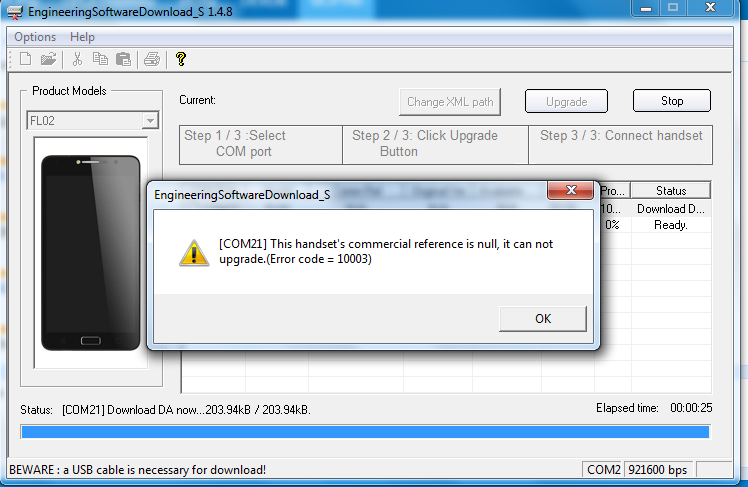
Task: Click the Paste clipboard toolbar icon
Action: point(124,59)
